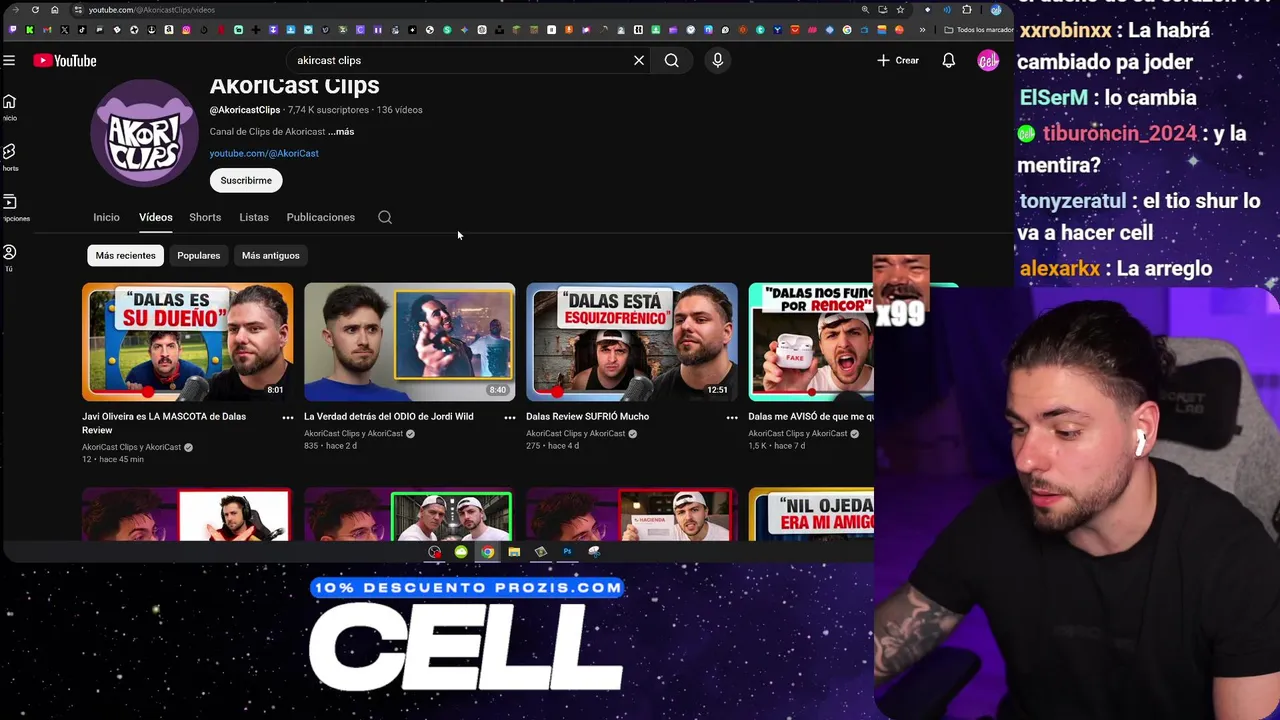Screen dimensions: 1280x720
Task: Start voice search with the microphone
Action: 717,61
